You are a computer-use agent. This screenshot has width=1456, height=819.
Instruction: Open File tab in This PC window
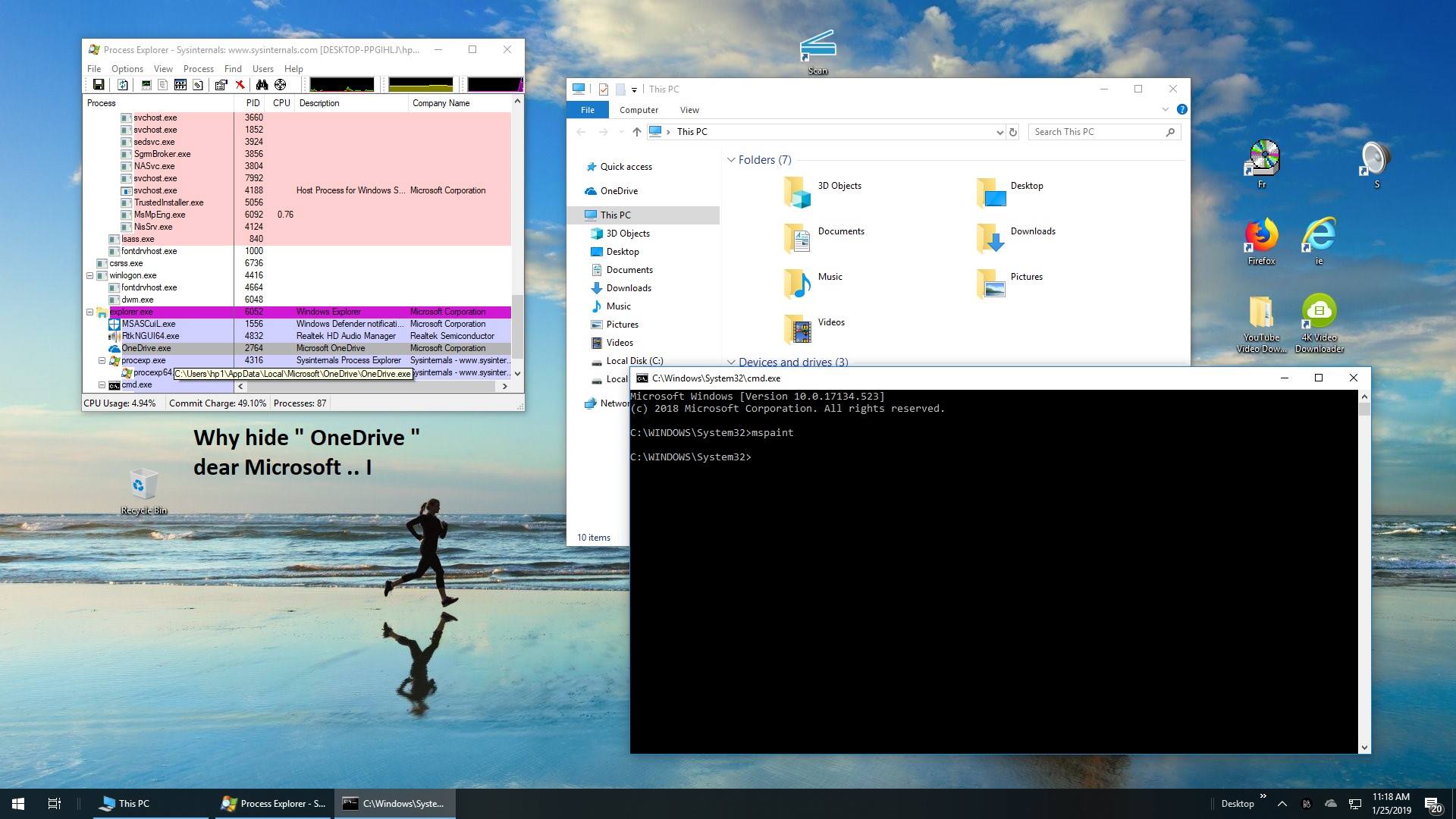(588, 110)
